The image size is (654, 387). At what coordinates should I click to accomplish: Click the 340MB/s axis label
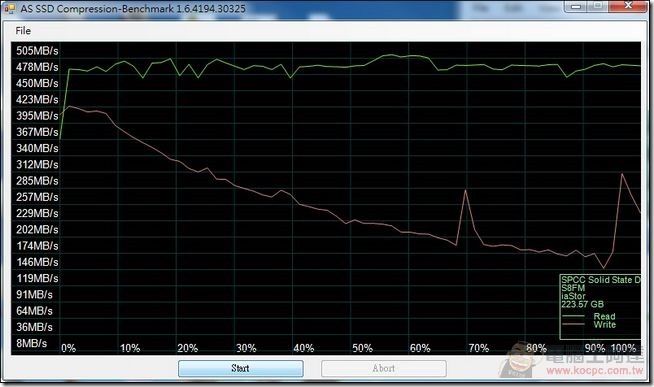pos(37,148)
